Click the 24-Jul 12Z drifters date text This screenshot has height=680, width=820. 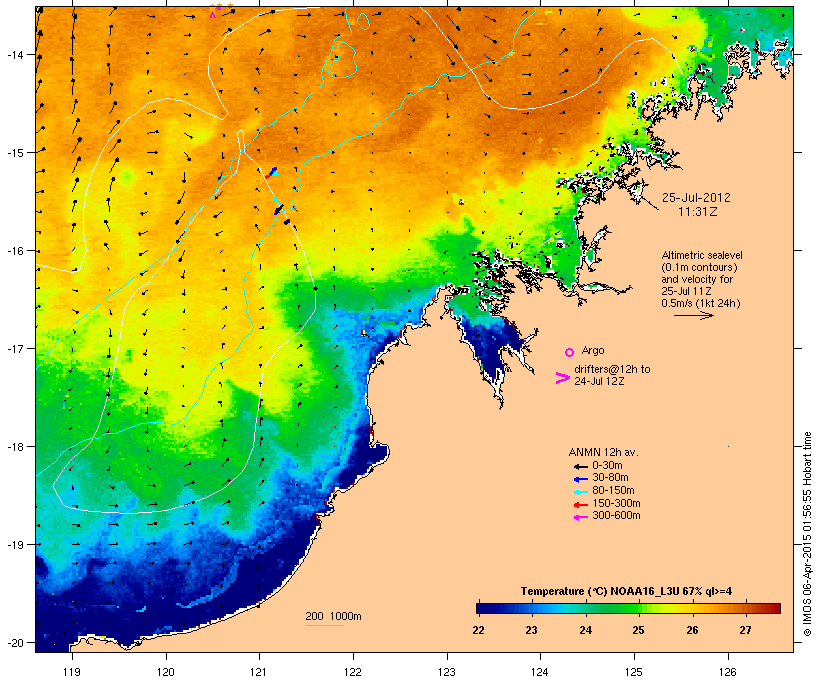(599, 381)
